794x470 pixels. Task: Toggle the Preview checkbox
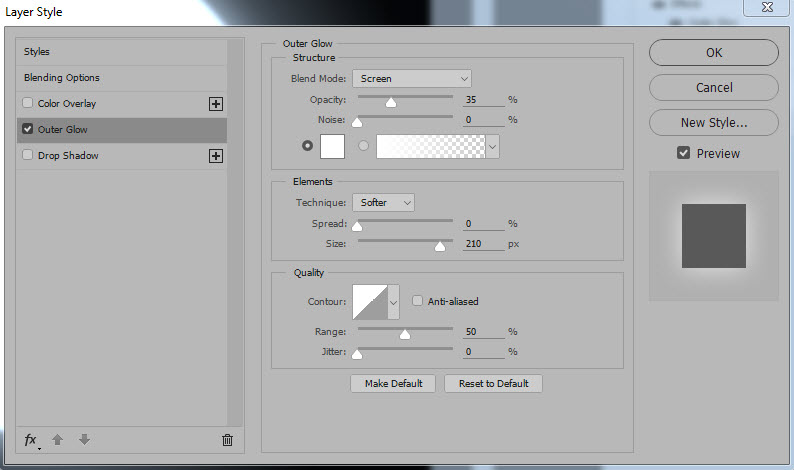[x=683, y=152]
